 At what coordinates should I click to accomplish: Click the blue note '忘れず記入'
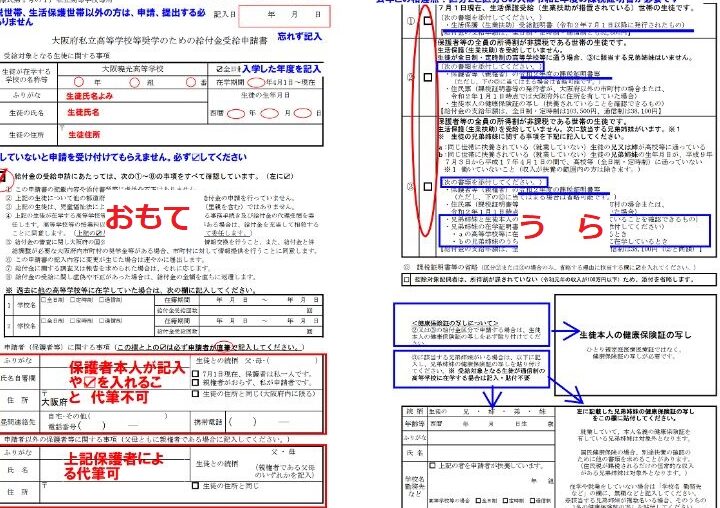coord(299,36)
